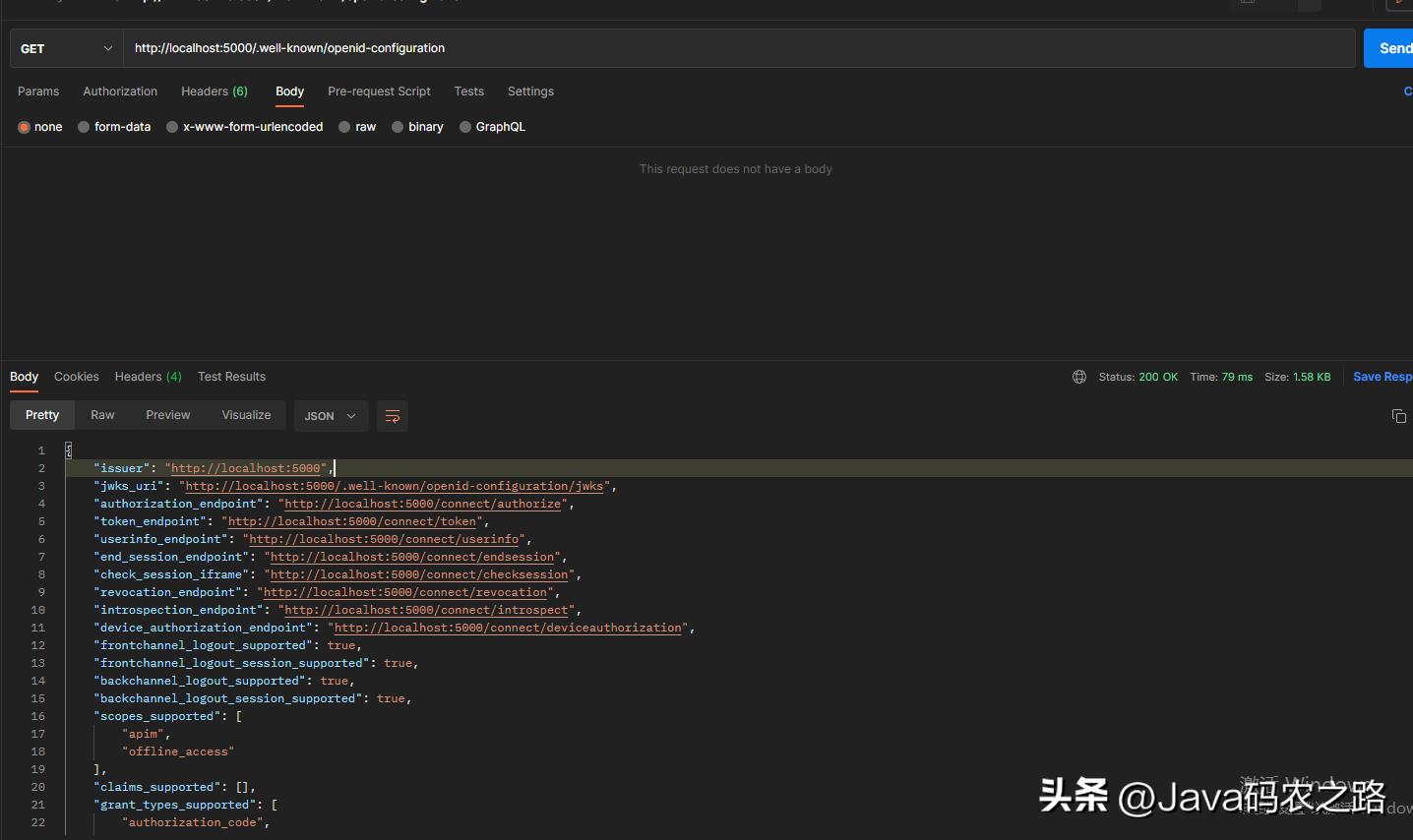Follow the token_endpoint URL link
The height and width of the screenshot is (840, 1413).
pyautogui.click(x=352, y=521)
